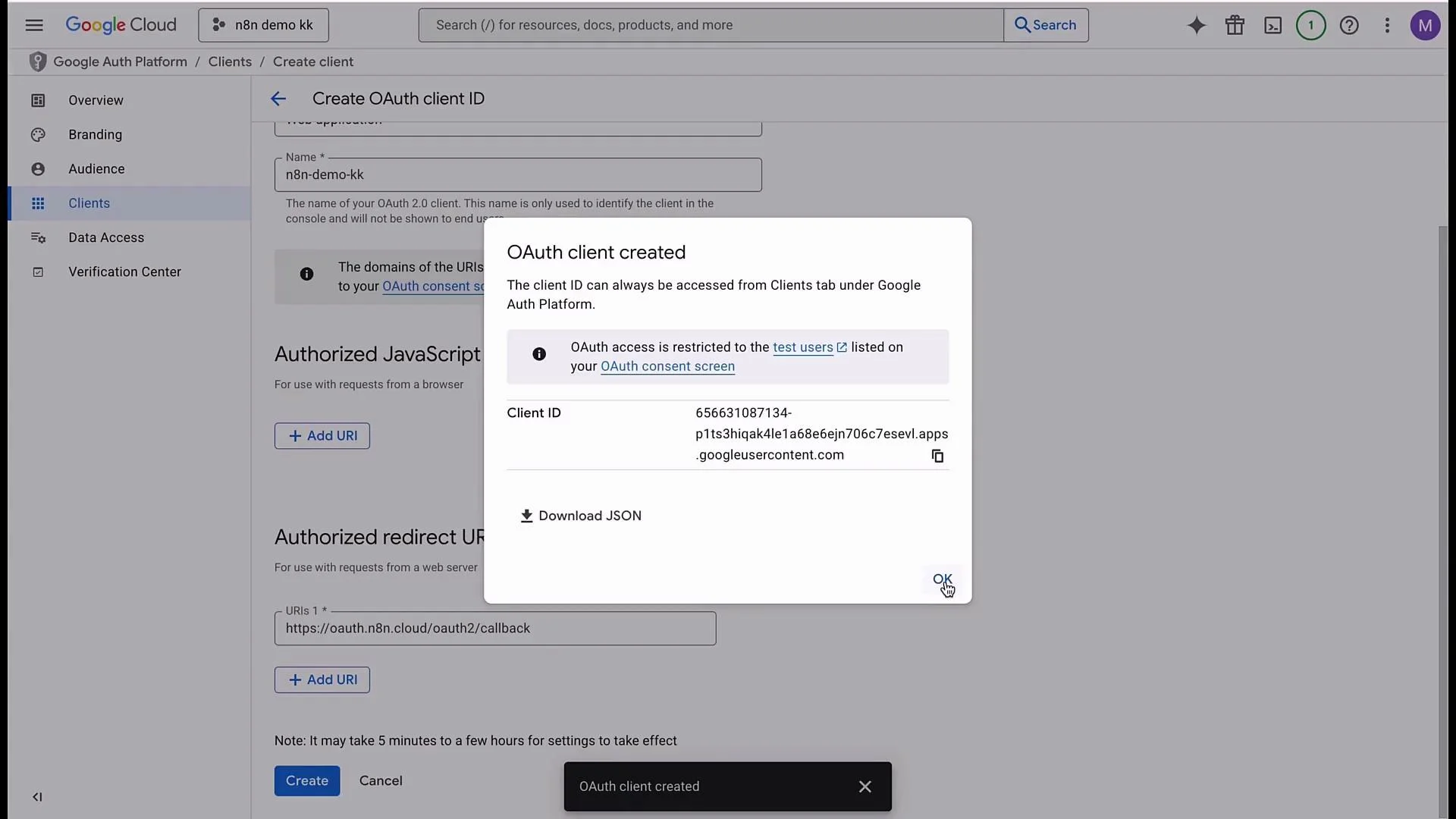
Task: Open Branding in the sidebar
Action: click(129, 134)
